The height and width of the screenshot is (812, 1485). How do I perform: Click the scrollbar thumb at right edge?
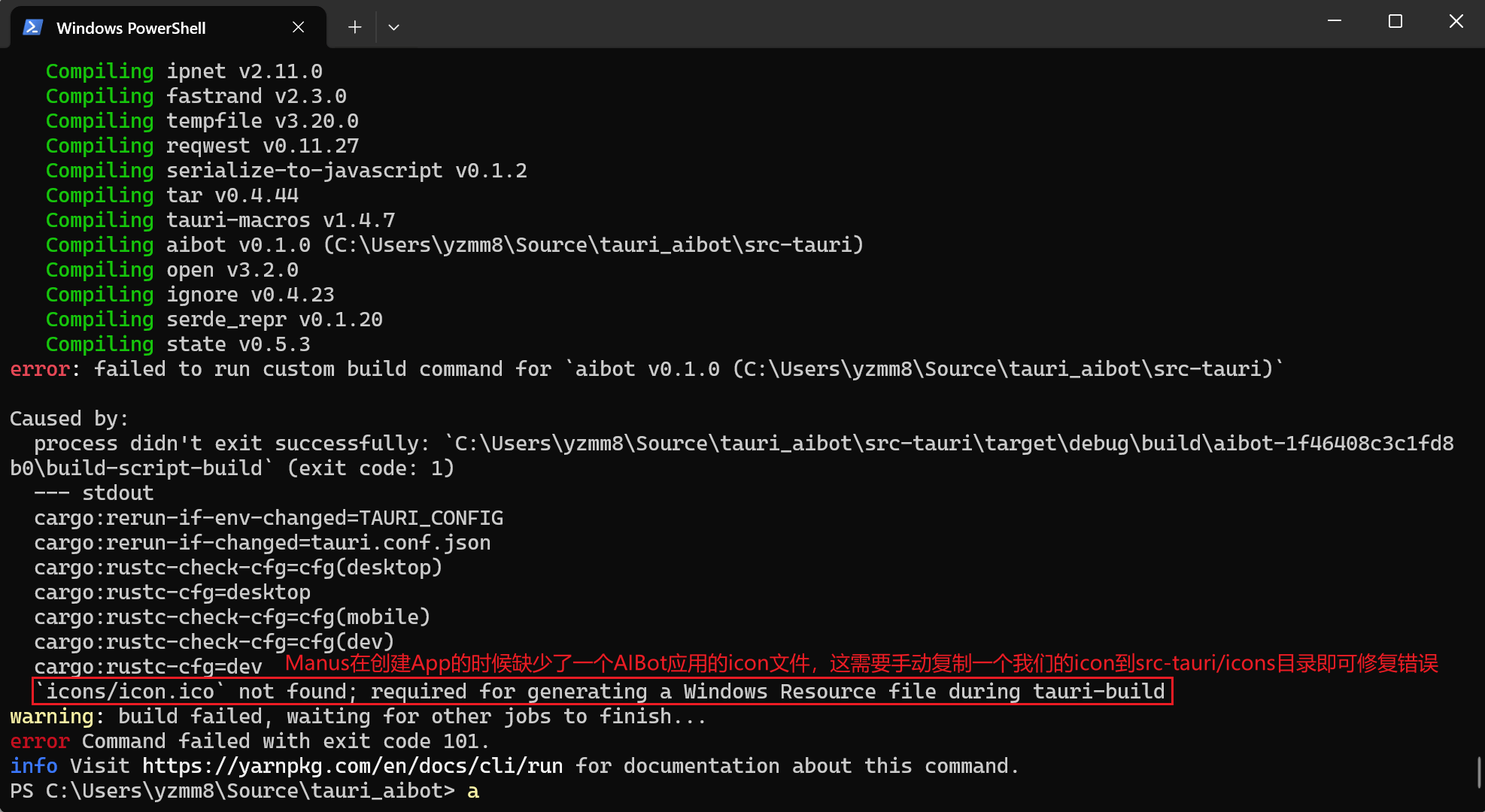tap(1479, 773)
